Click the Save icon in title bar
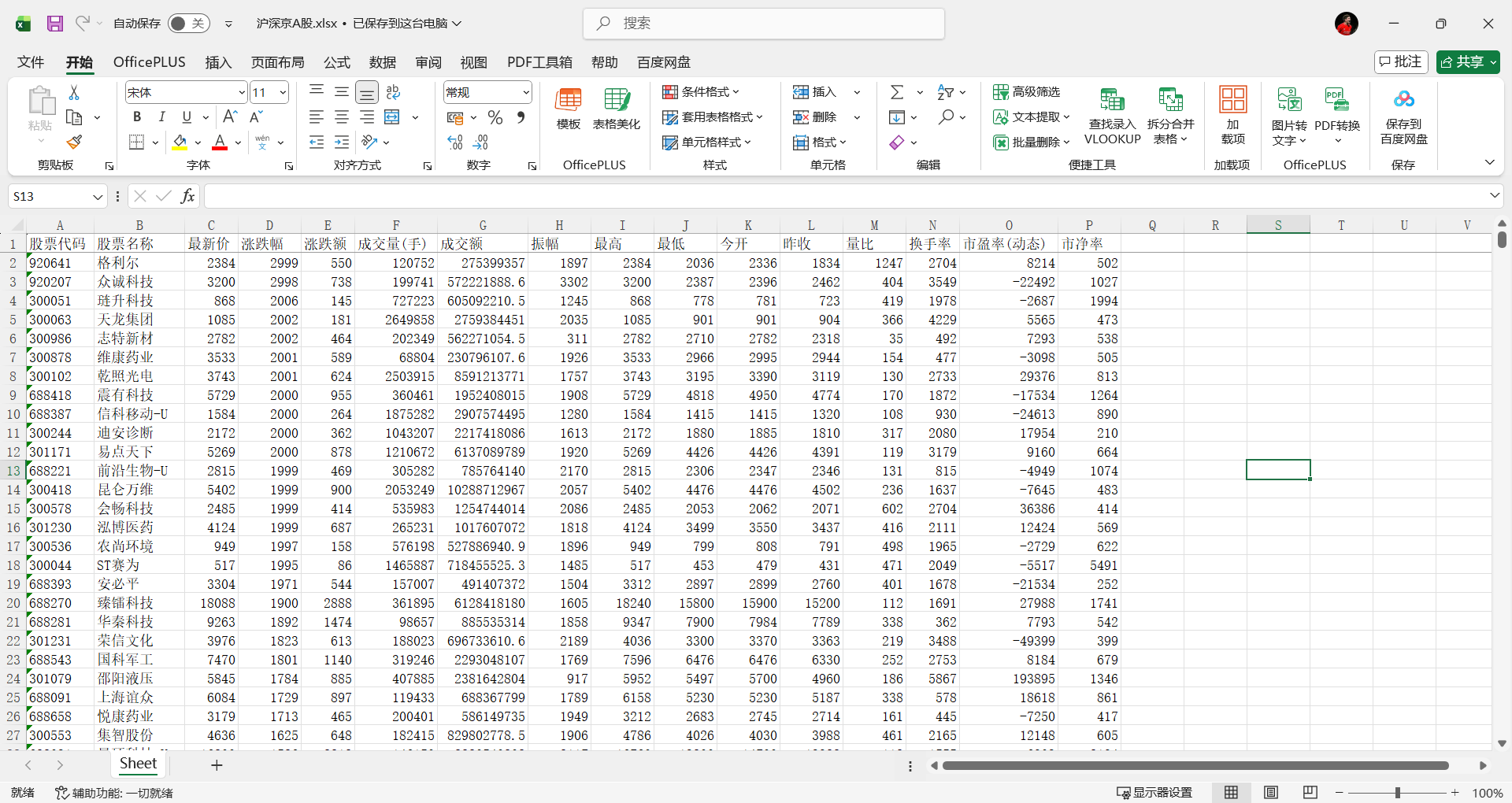The image size is (1512, 803). (x=54, y=24)
